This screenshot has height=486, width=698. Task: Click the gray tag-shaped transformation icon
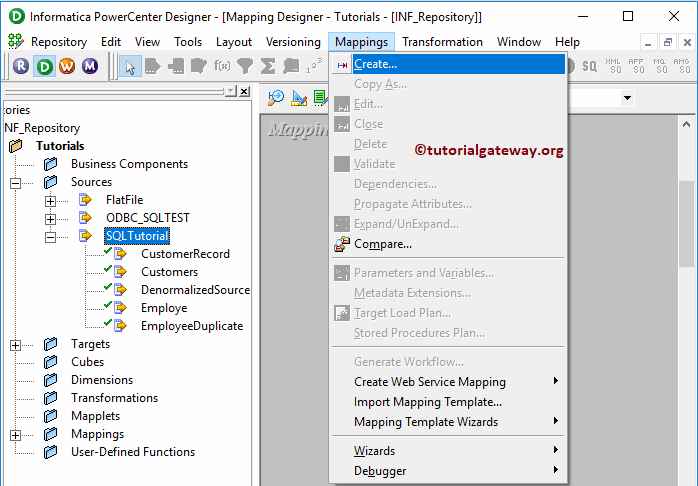pos(152,66)
